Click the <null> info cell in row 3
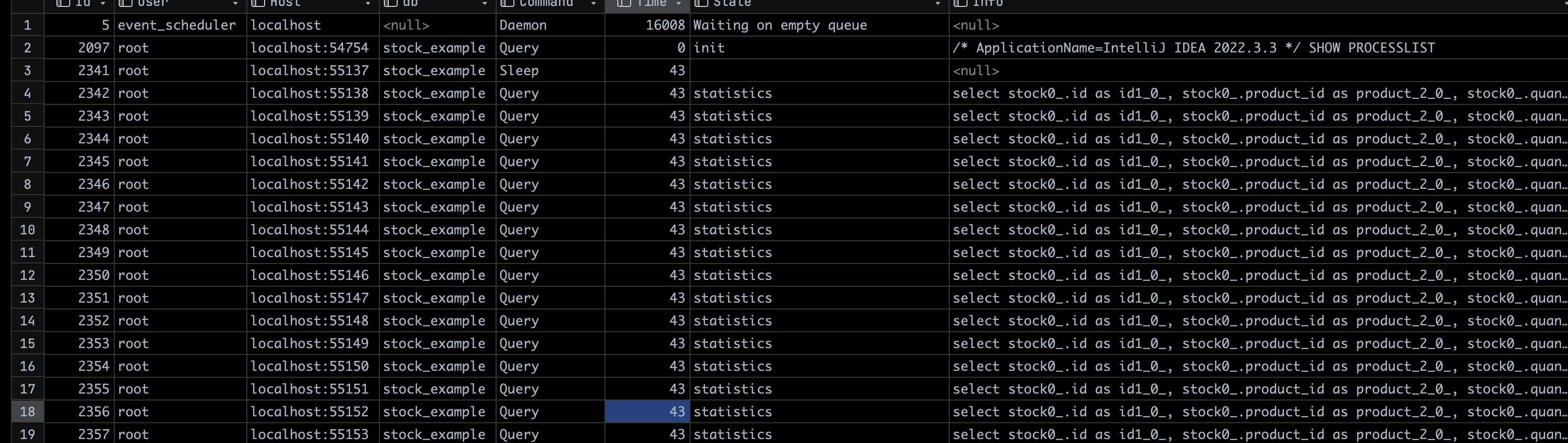The width and height of the screenshot is (1568, 443). (x=1258, y=71)
